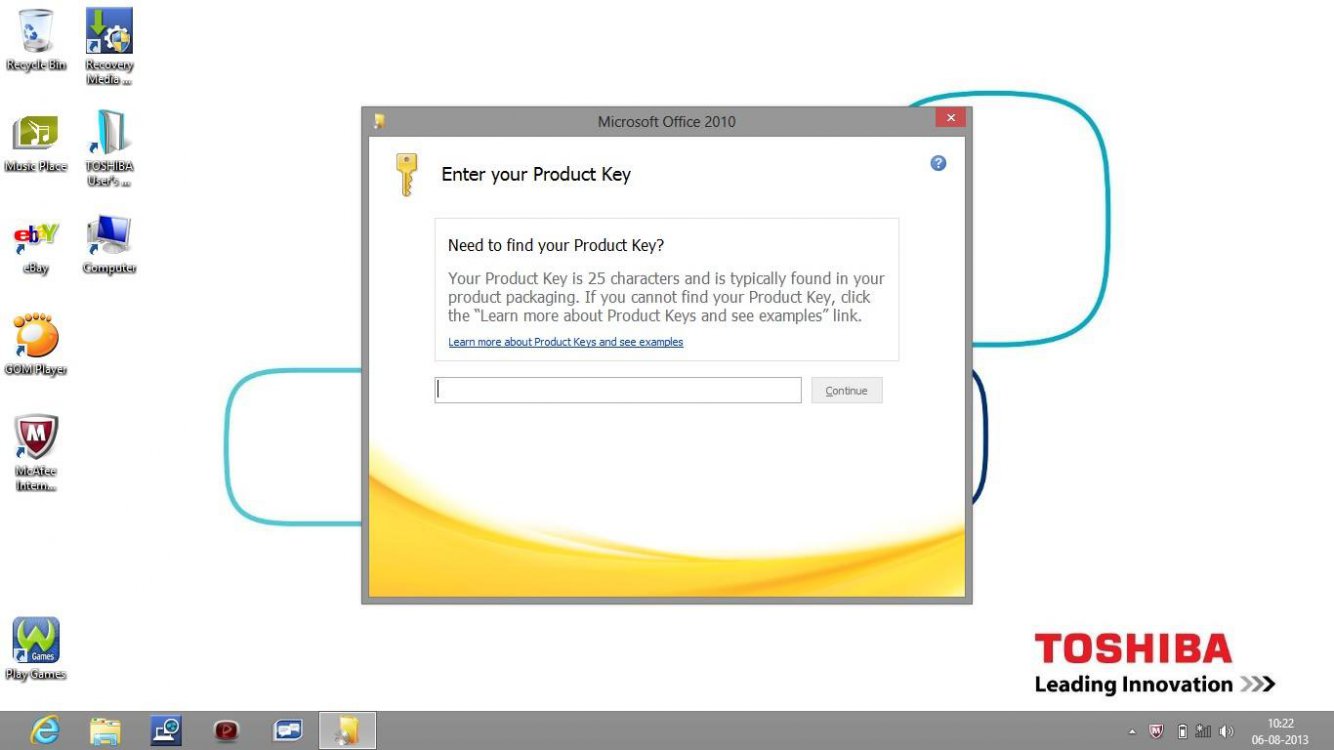The image size is (1334, 750).
Task: Click the Office title bar key icon
Action: pos(379,121)
